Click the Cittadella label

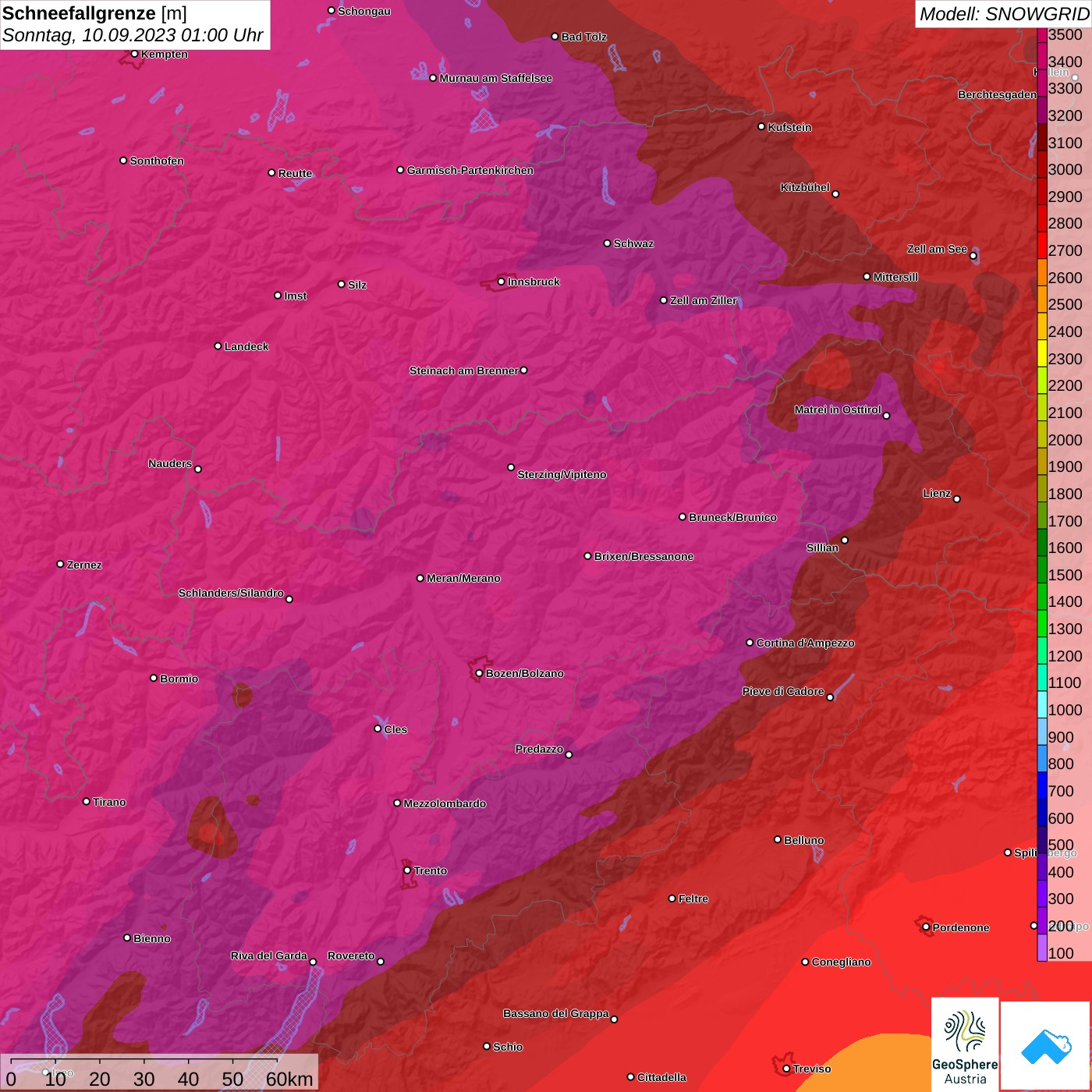[x=661, y=1077]
